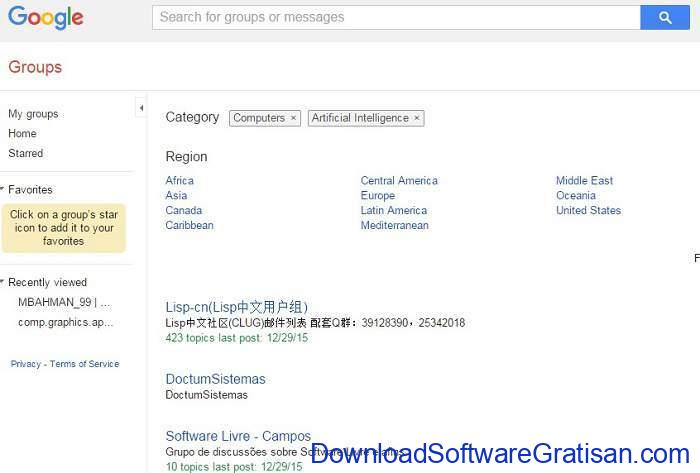700x473 pixels.
Task: Remove the Computers category filter
Action: click(x=293, y=118)
